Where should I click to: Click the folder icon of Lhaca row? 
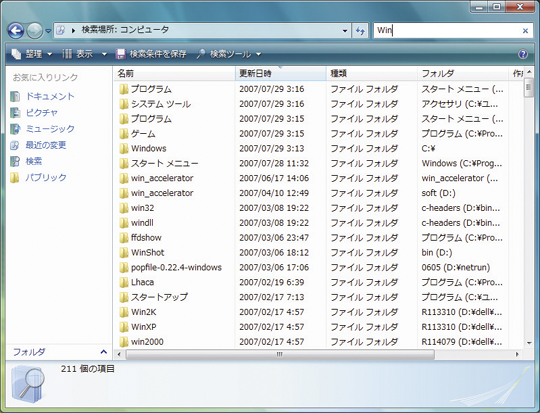pyautogui.click(x=123, y=282)
